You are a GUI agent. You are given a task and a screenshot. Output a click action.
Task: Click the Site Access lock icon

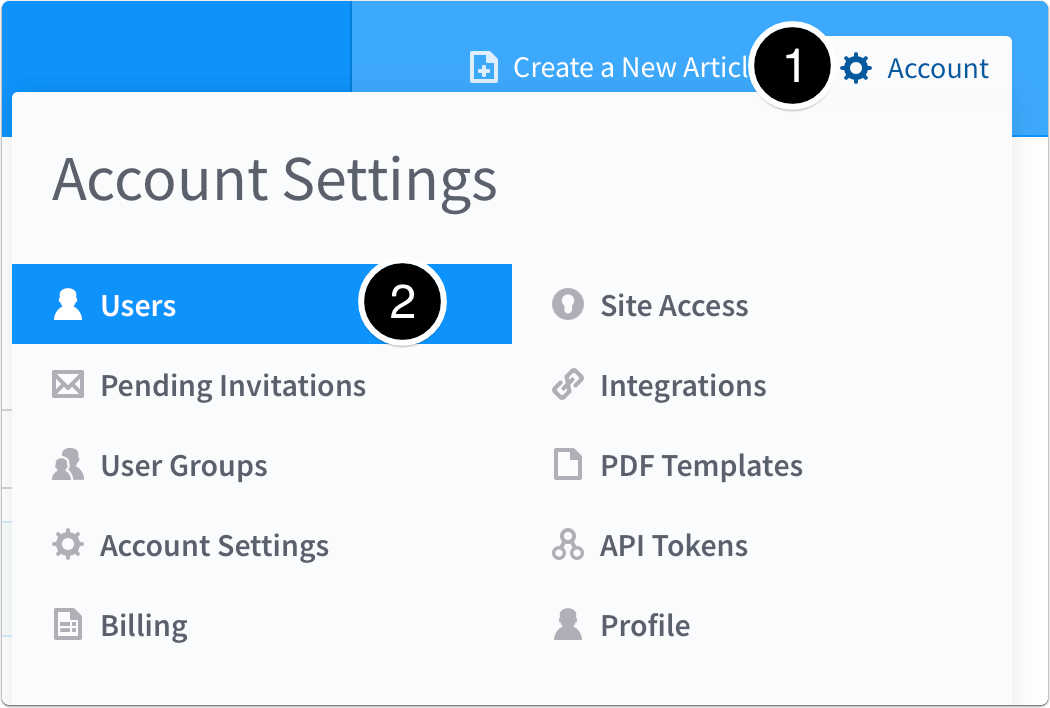(x=566, y=305)
